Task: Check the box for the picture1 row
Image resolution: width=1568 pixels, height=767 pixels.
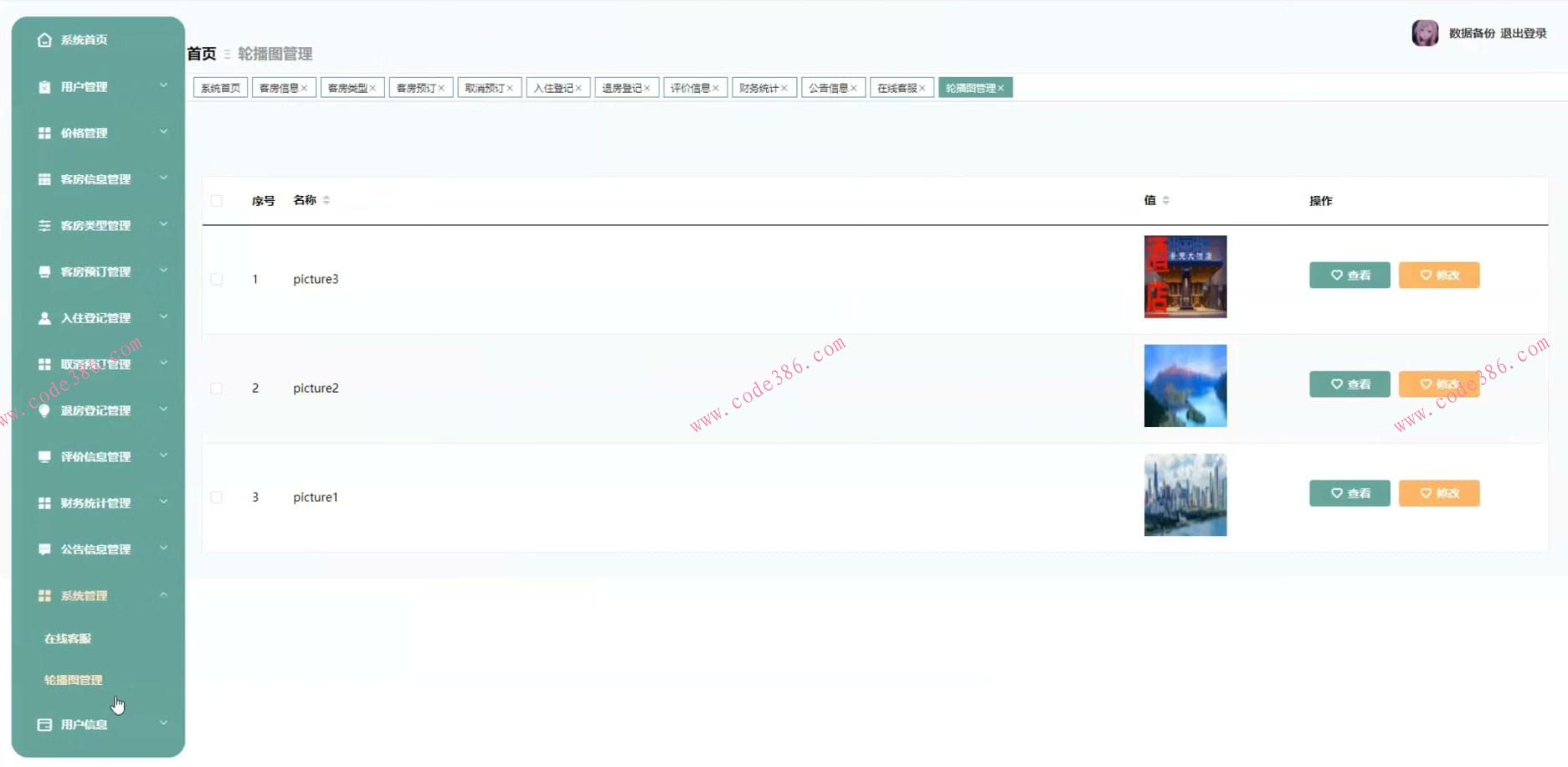Action: tap(217, 497)
